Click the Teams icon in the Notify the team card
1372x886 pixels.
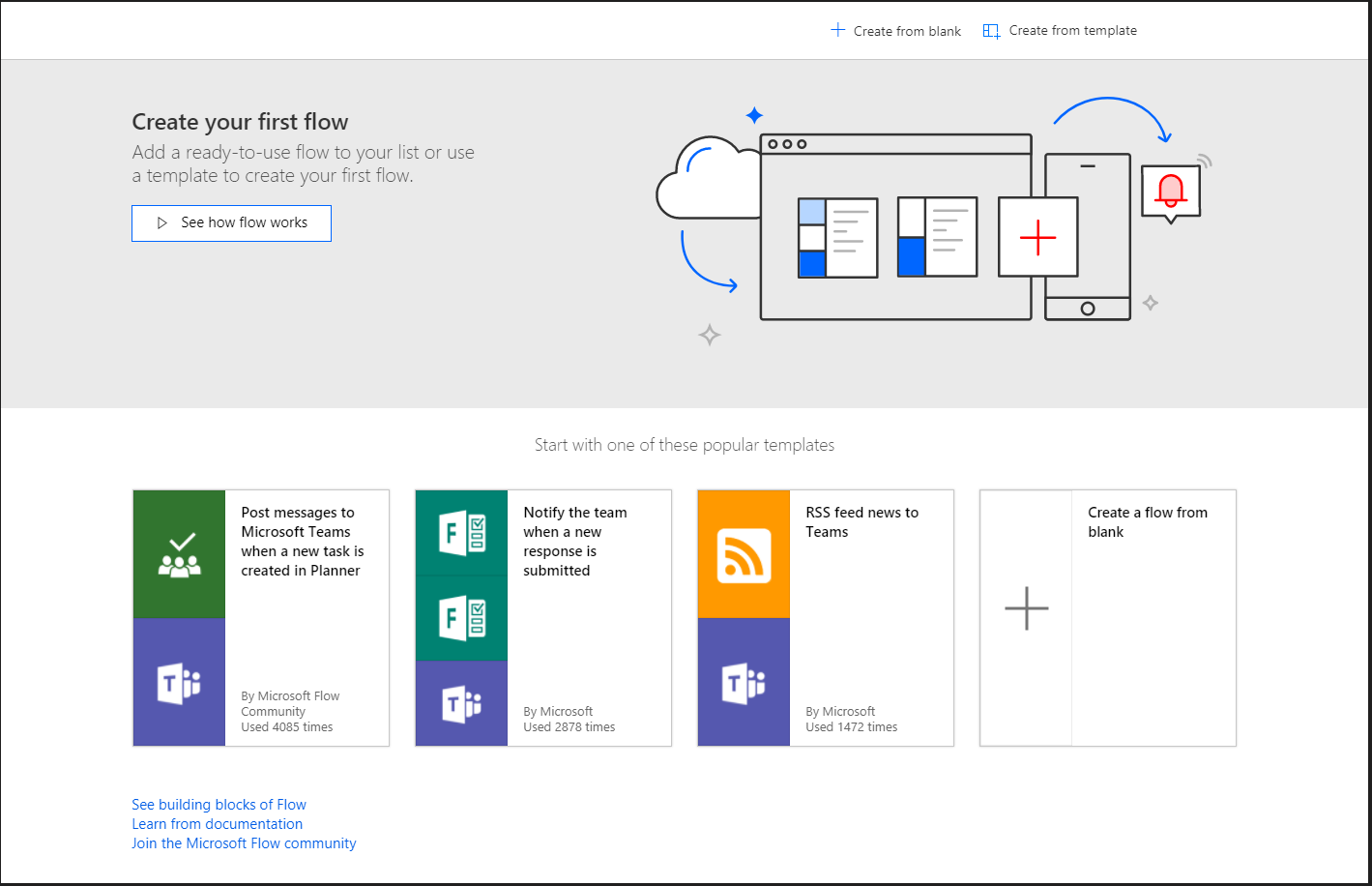pyautogui.click(x=461, y=703)
